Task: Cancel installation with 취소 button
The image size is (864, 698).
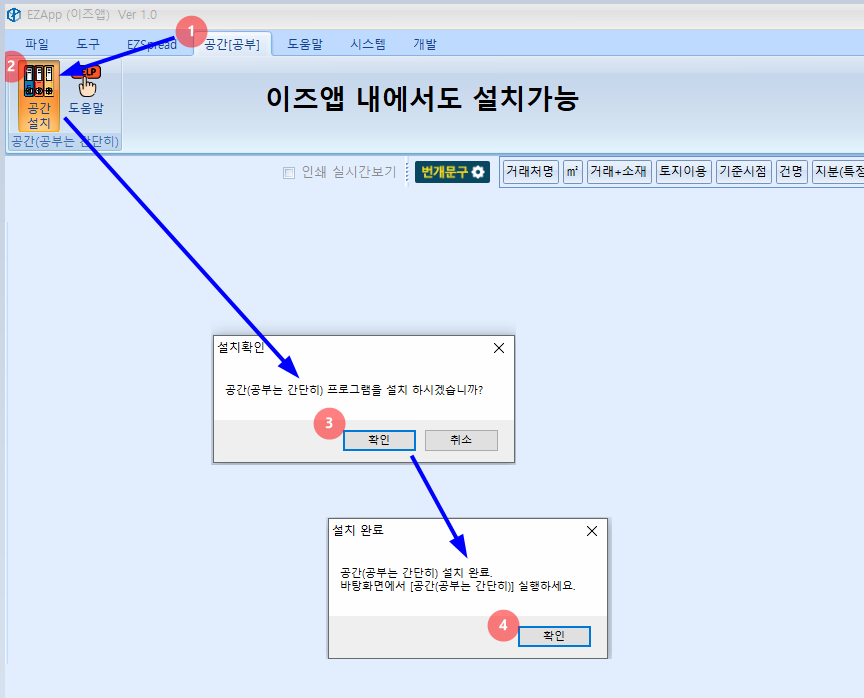Action: click(x=461, y=440)
